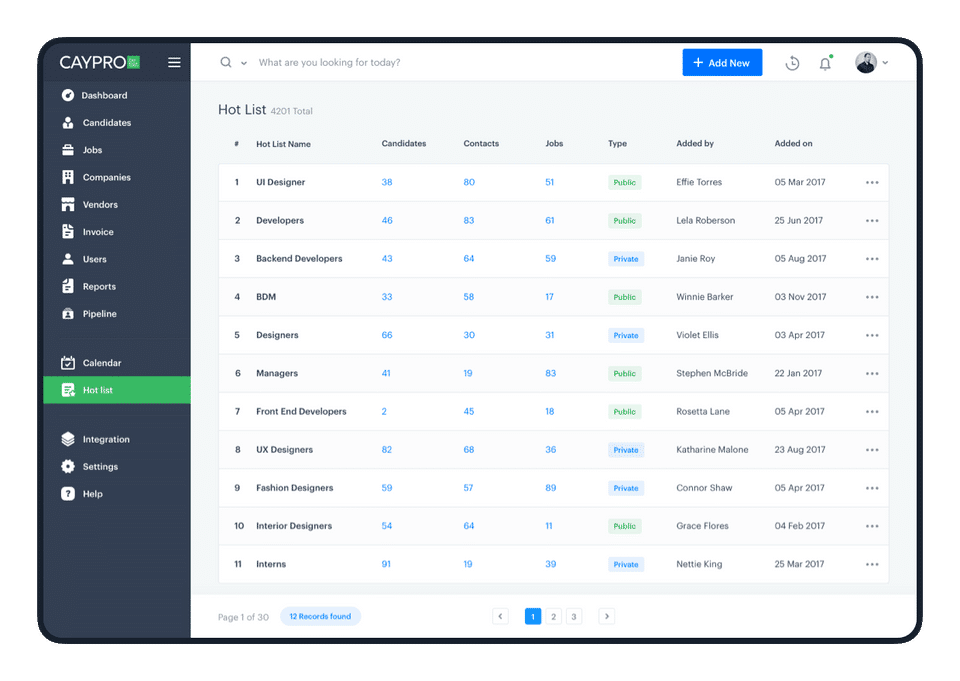Open more options for Managers row
This screenshot has width=960, height=681.
point(872,374)
